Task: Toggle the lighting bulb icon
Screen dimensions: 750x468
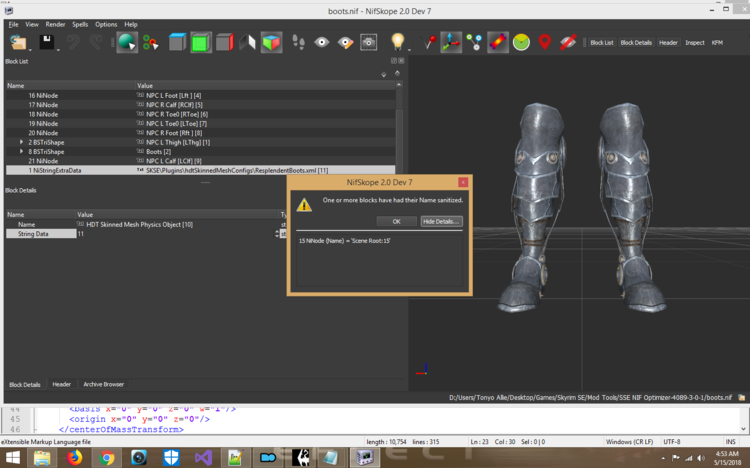Action: 397,42
